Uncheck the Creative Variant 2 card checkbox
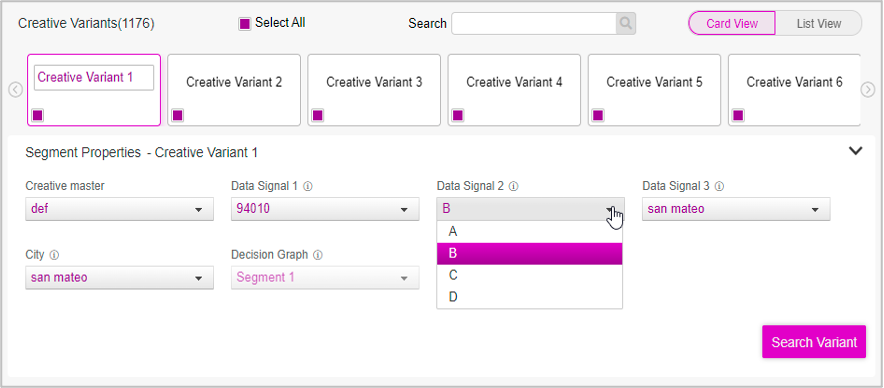The image size is (884, 388). click(178, 115)
